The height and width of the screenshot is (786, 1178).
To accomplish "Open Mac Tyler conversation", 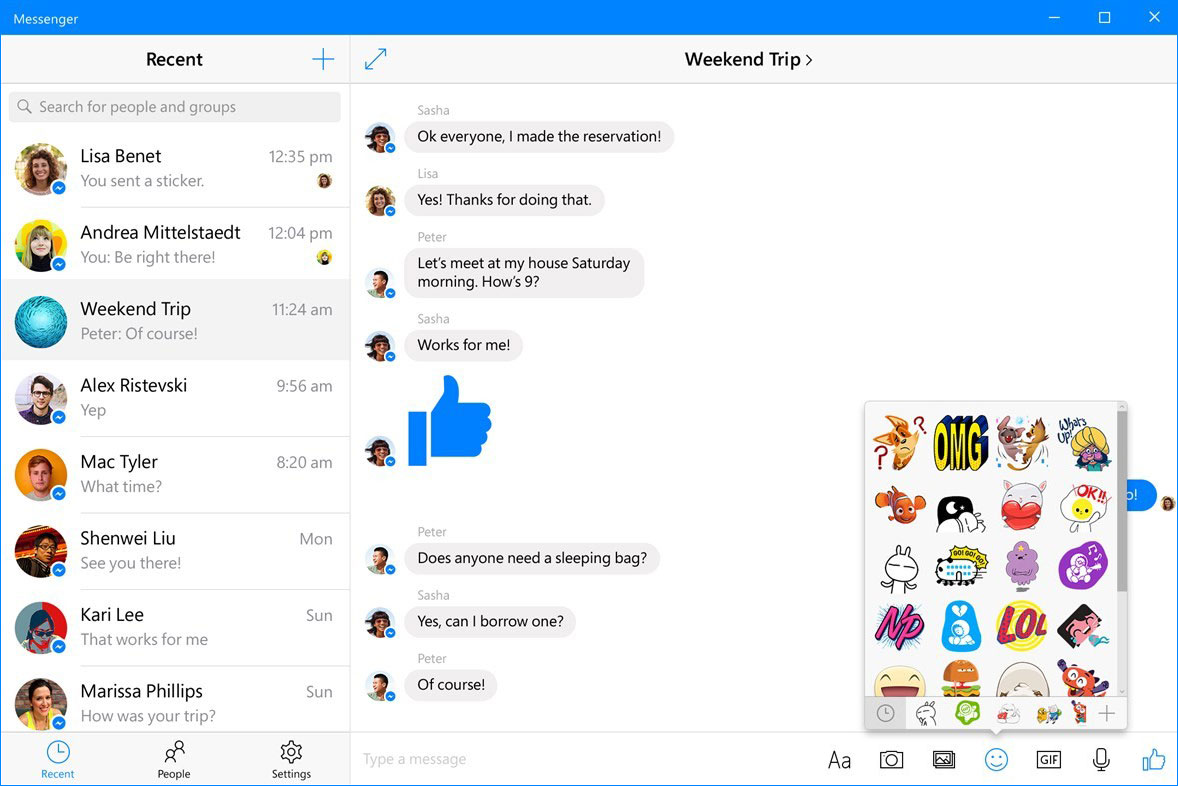I will pos(175,473).
